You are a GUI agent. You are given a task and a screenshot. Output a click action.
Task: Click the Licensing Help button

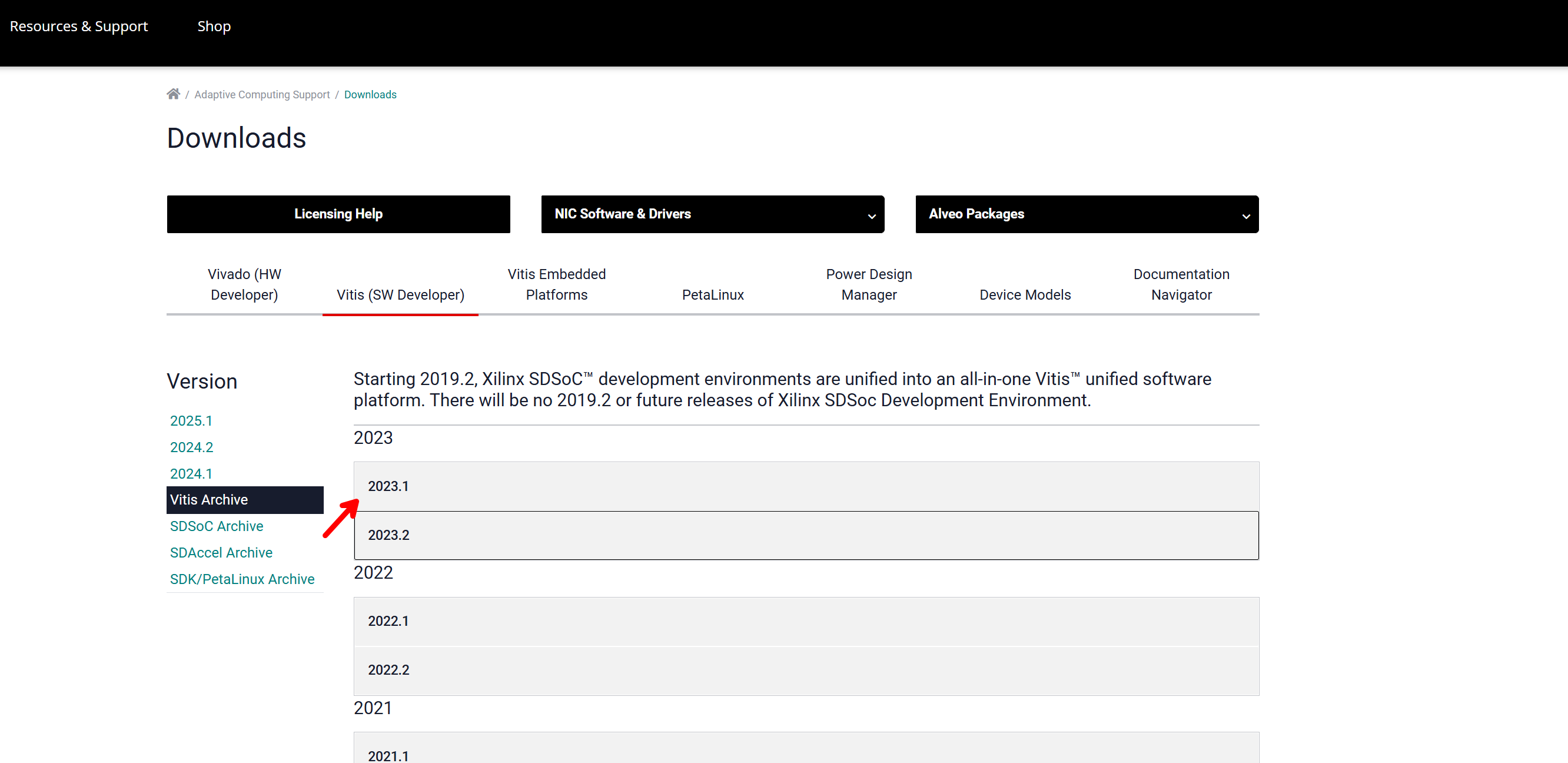[338, 214]
